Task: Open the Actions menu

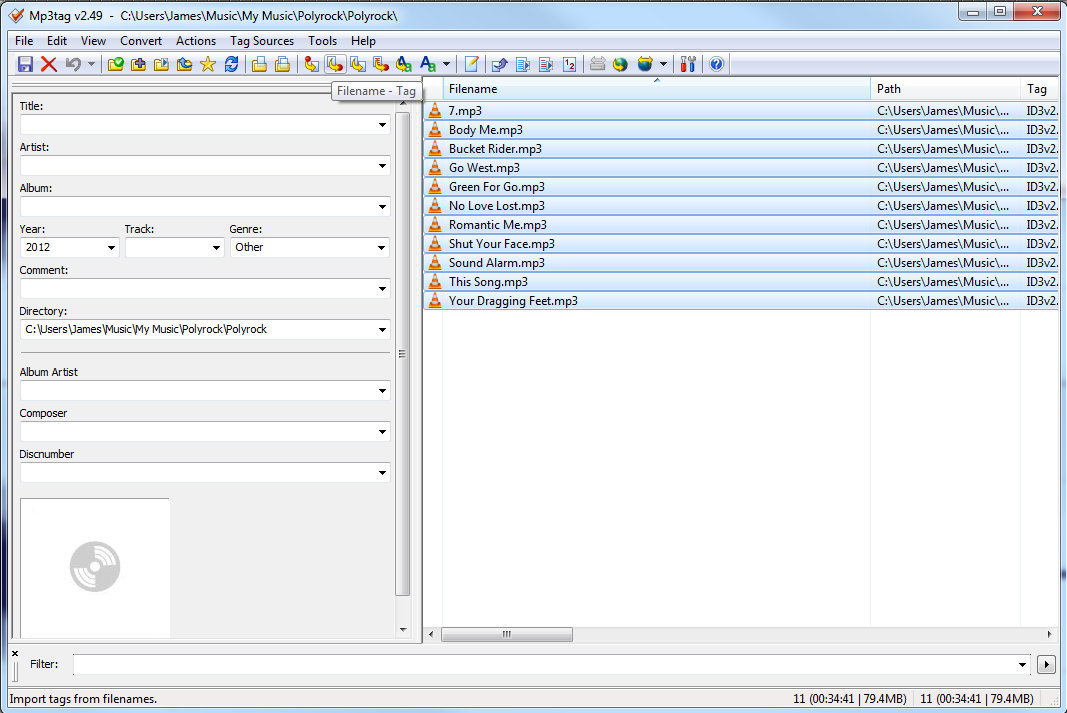Action: tap(196, 41)
